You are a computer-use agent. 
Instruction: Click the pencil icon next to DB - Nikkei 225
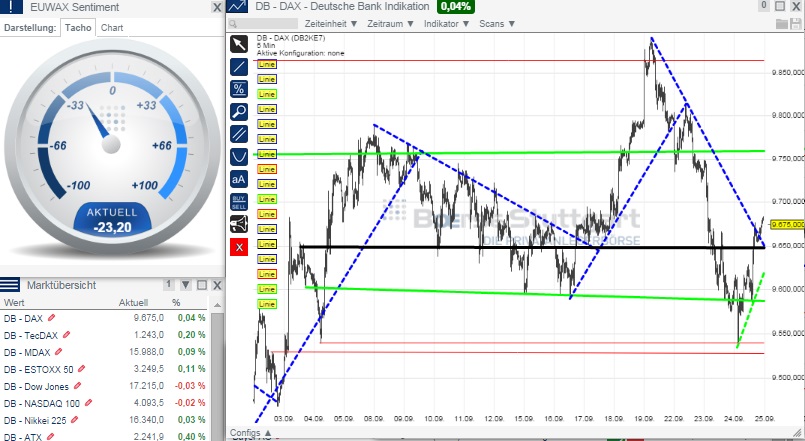tap(74, 420)
